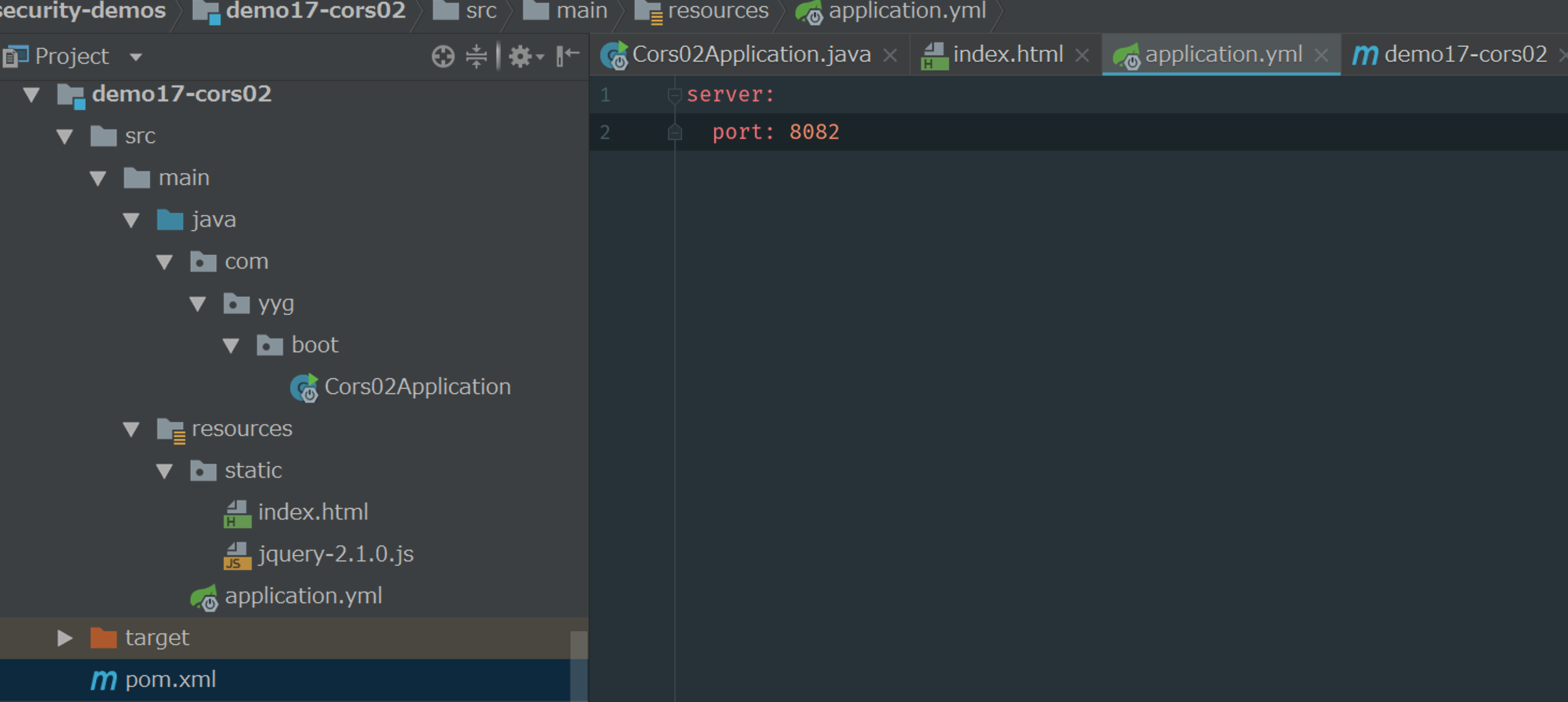Collapse the resources folder arrow
Image resolution: width=1568 pixels, height=702 pixels.
(131, 429)
